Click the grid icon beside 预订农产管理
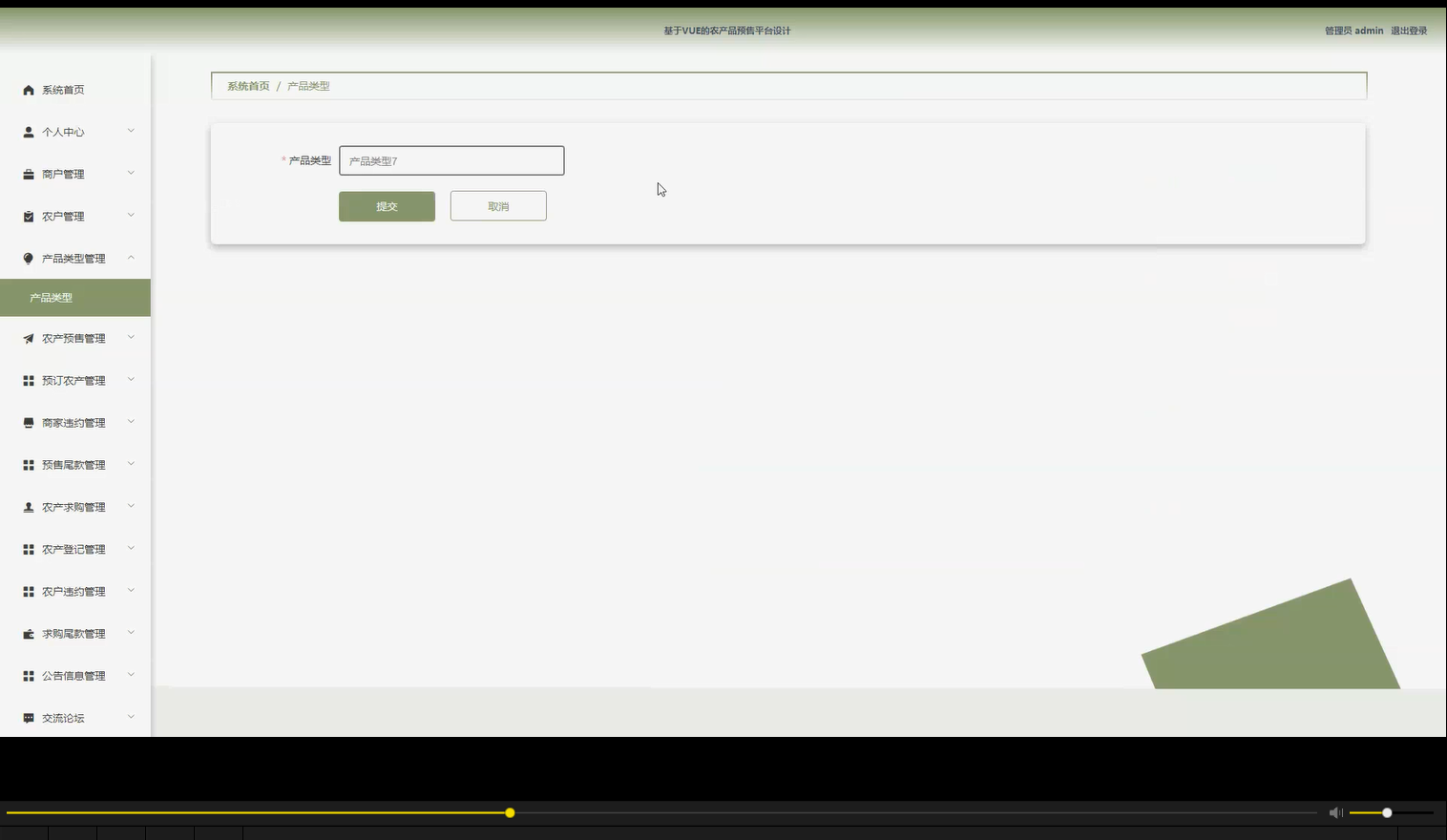This screenshot has height=840, width=1447. point(29,381)
